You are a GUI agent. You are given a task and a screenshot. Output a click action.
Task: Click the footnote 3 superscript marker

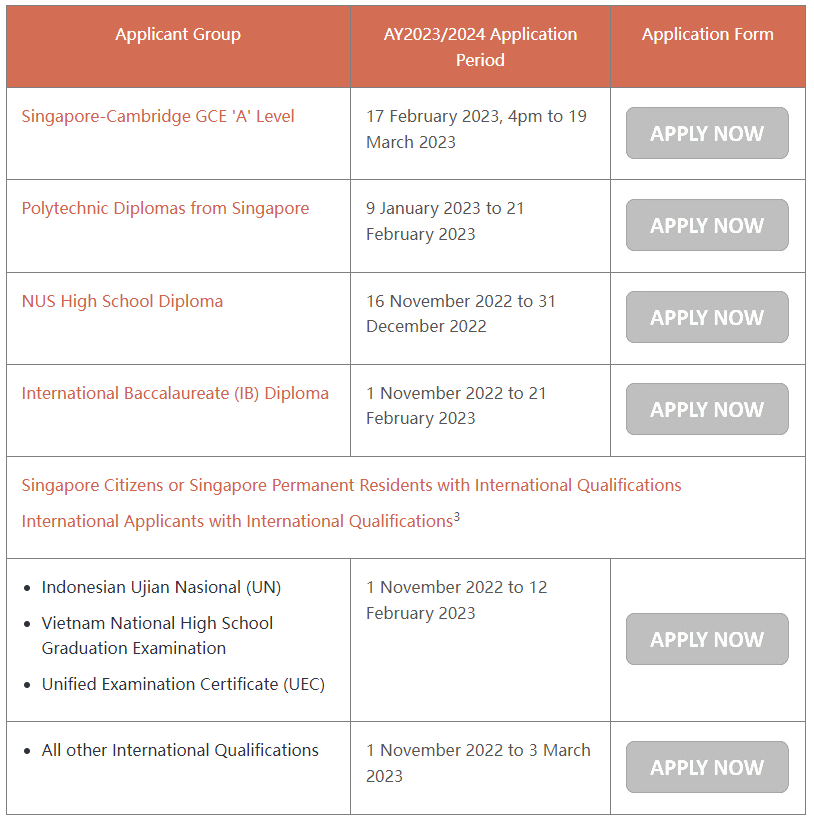pyautogui.click(x=457, y=516)
